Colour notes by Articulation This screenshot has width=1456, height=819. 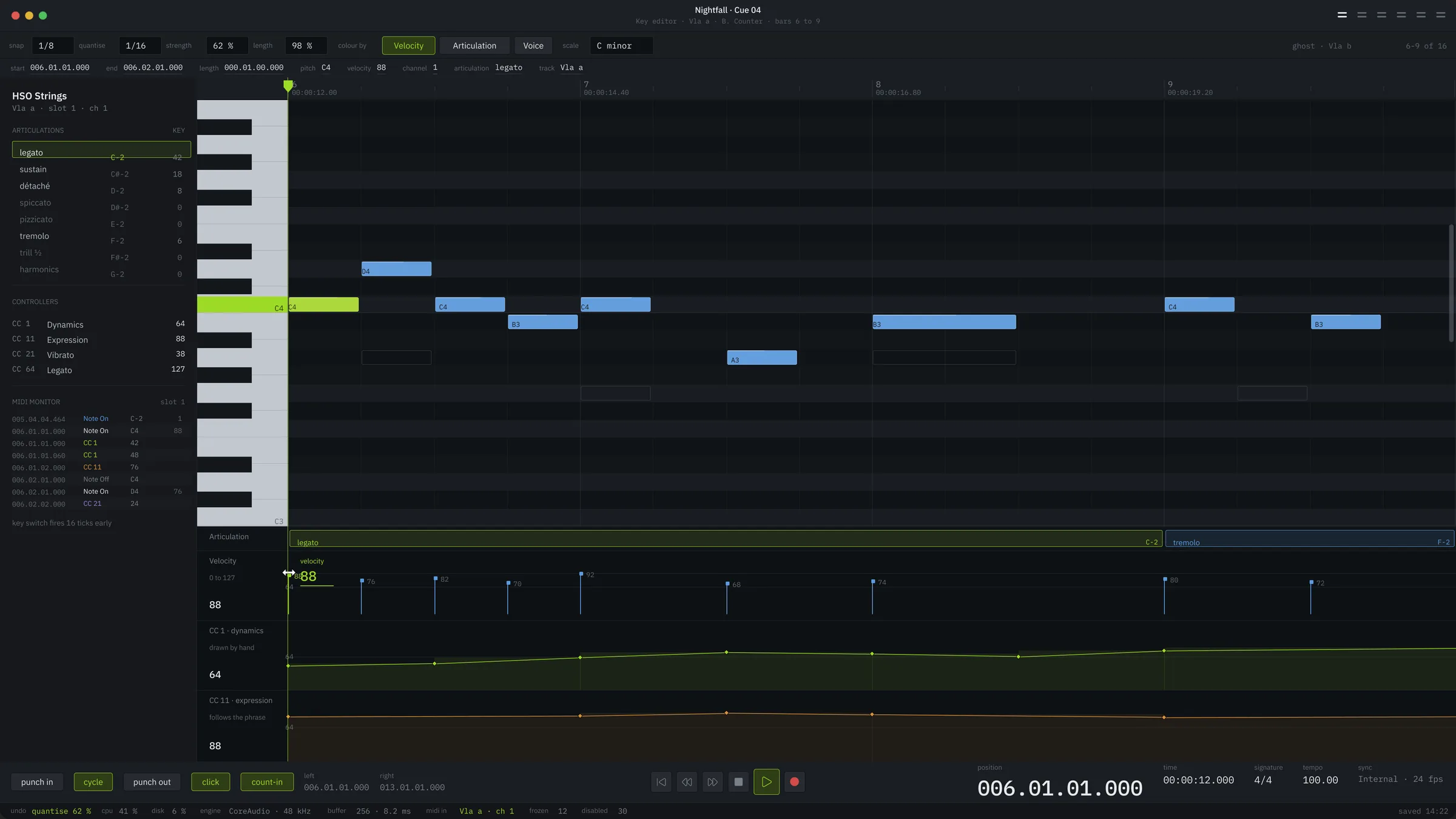[x=474, y=45]
